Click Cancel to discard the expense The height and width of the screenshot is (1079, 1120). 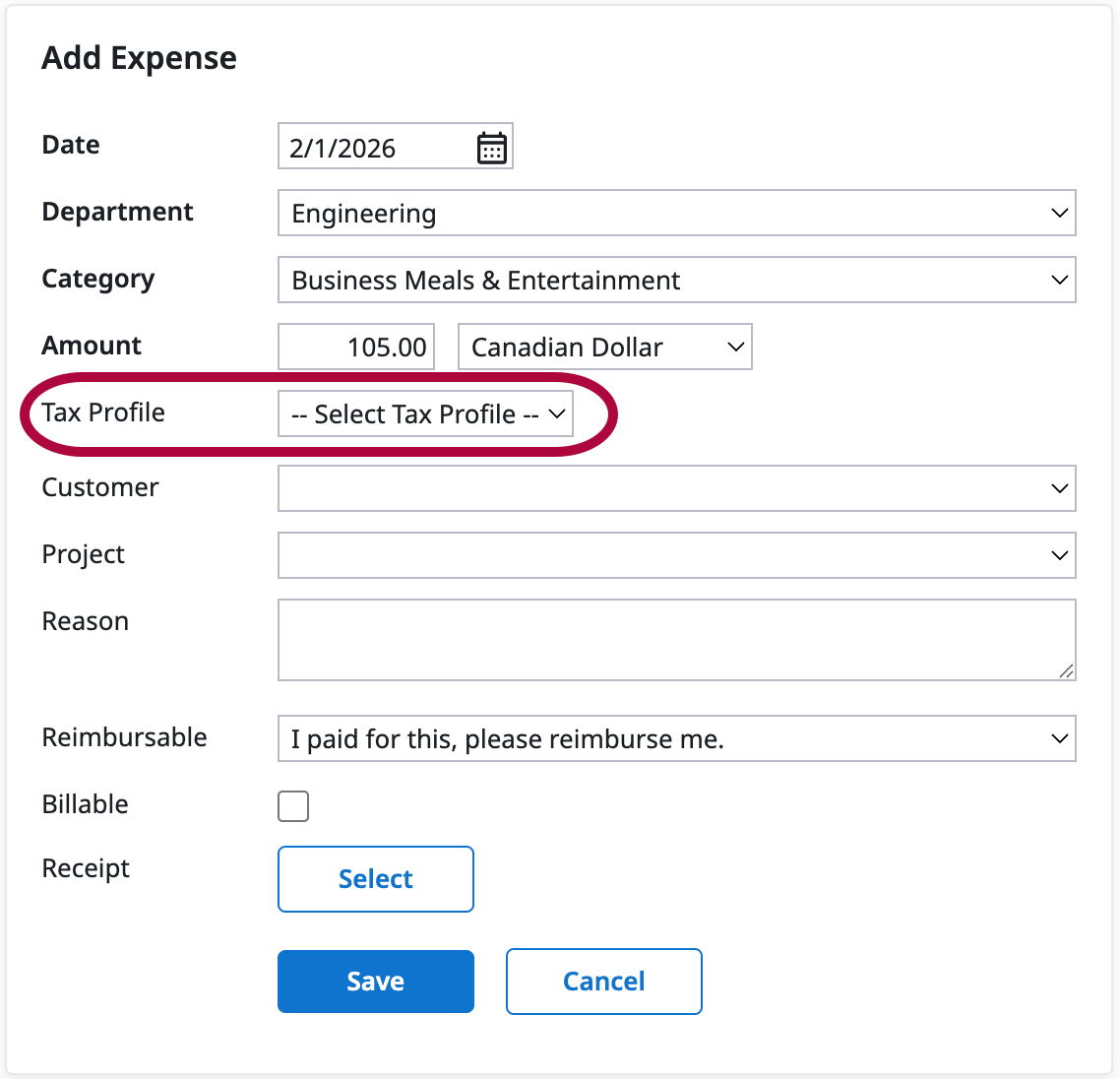603,981
